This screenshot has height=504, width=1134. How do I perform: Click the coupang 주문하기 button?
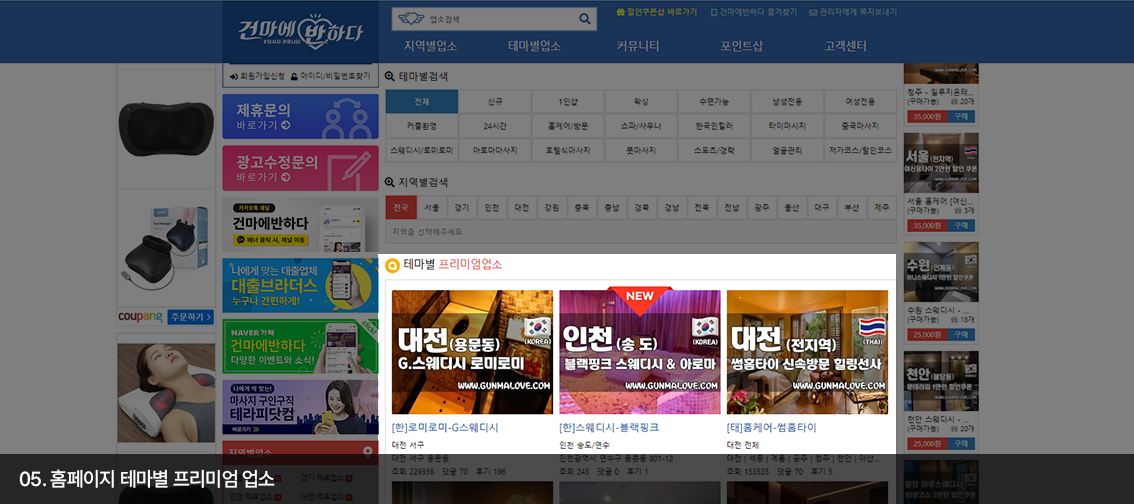coord(191,317)
